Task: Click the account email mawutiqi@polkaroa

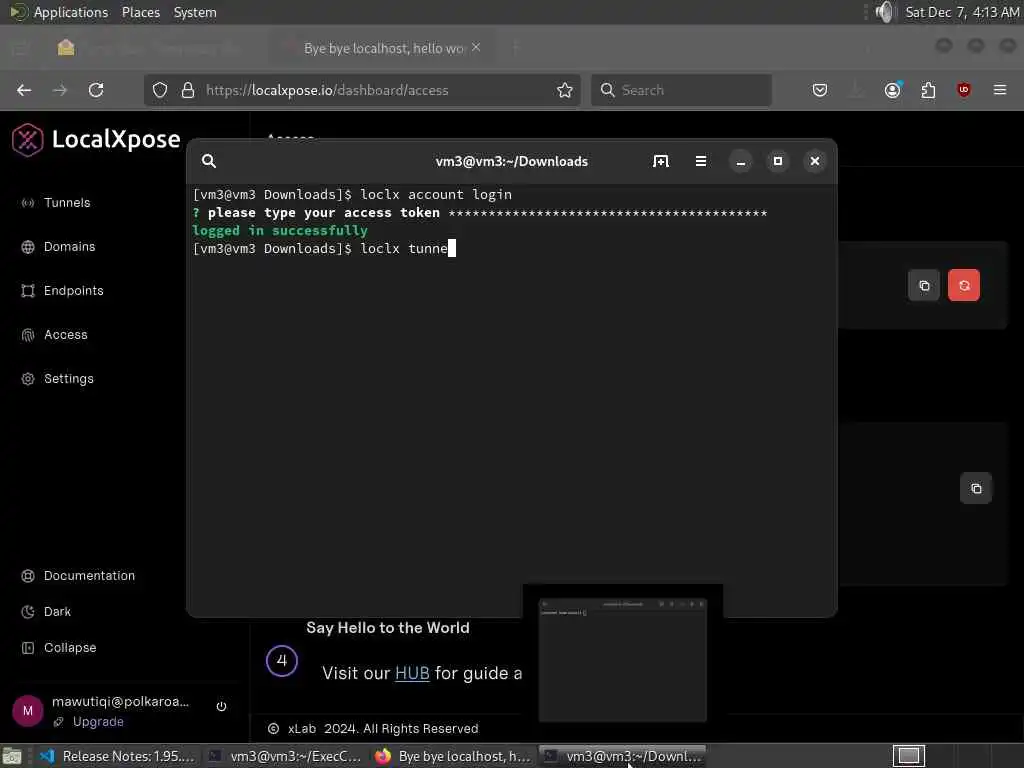Action: tap(120, 701)
